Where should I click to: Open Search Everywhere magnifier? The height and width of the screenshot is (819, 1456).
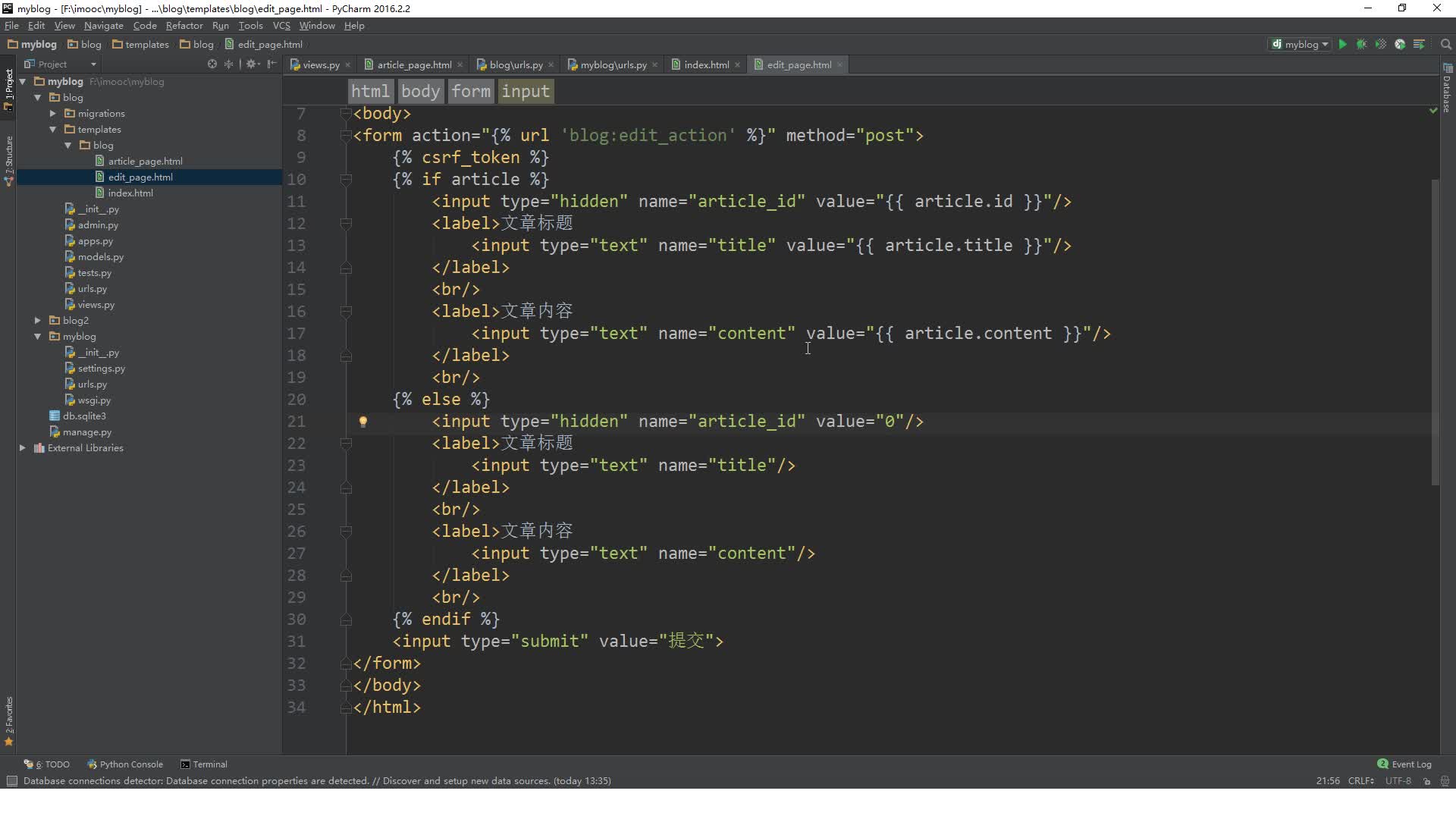tap(1445, 44)
